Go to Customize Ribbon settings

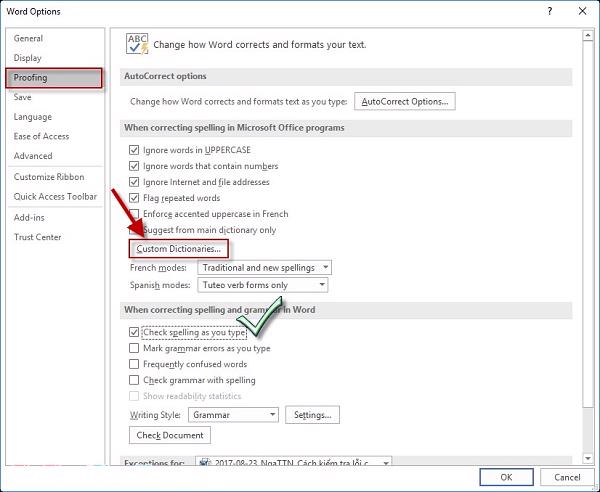coord(49,177)
